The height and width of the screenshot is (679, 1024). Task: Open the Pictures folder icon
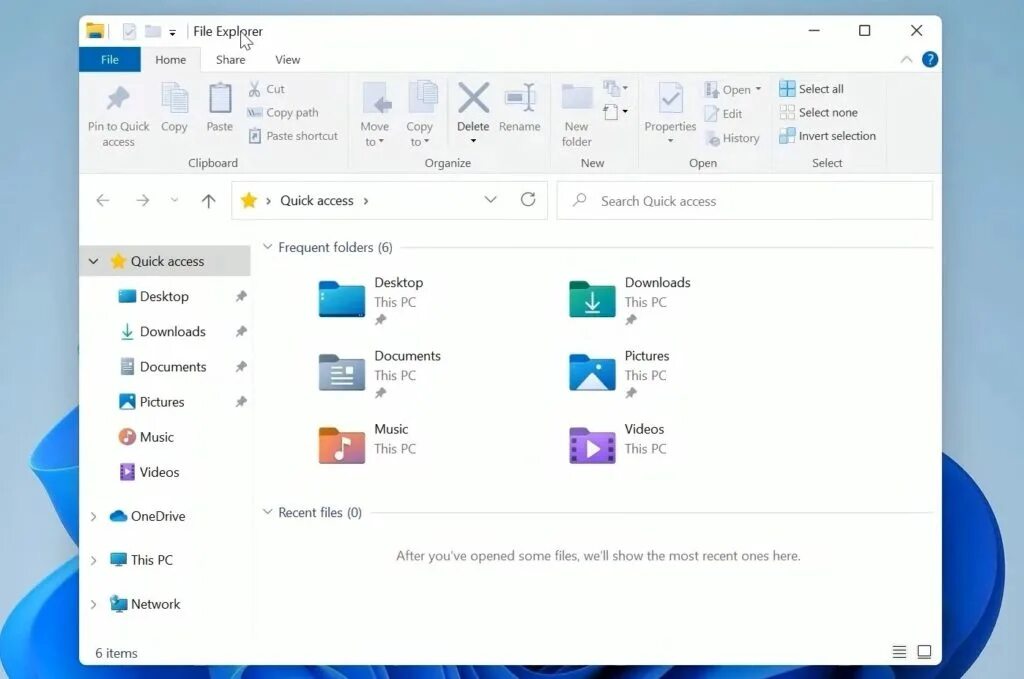[592, 372]
